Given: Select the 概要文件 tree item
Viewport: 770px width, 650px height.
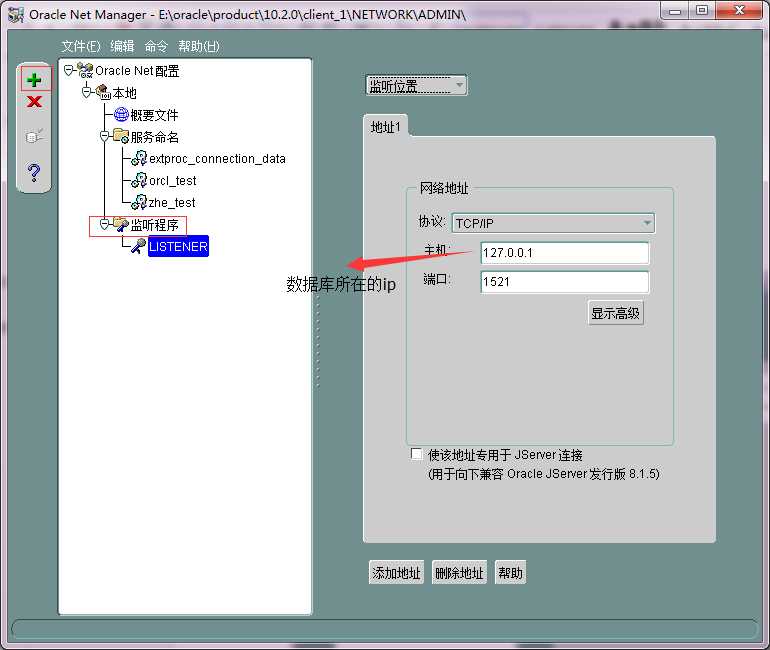Looking at the screenshot, I should (154, 115).
